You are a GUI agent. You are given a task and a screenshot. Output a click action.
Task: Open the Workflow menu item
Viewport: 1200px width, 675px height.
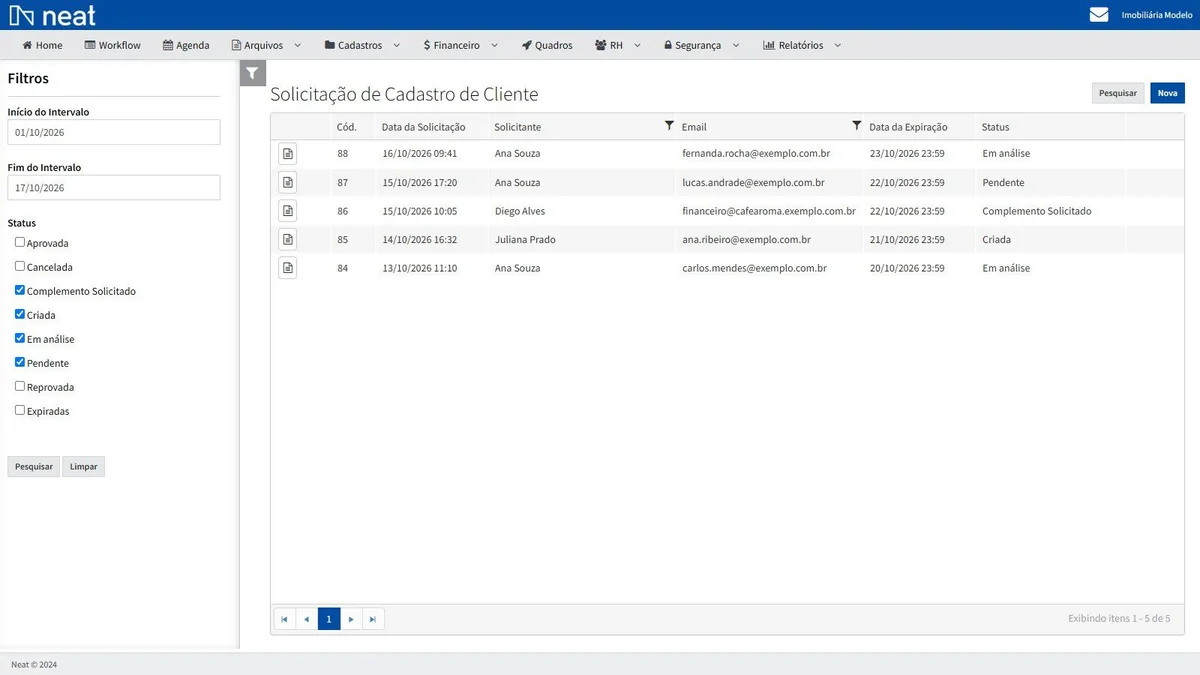point(113,45)
